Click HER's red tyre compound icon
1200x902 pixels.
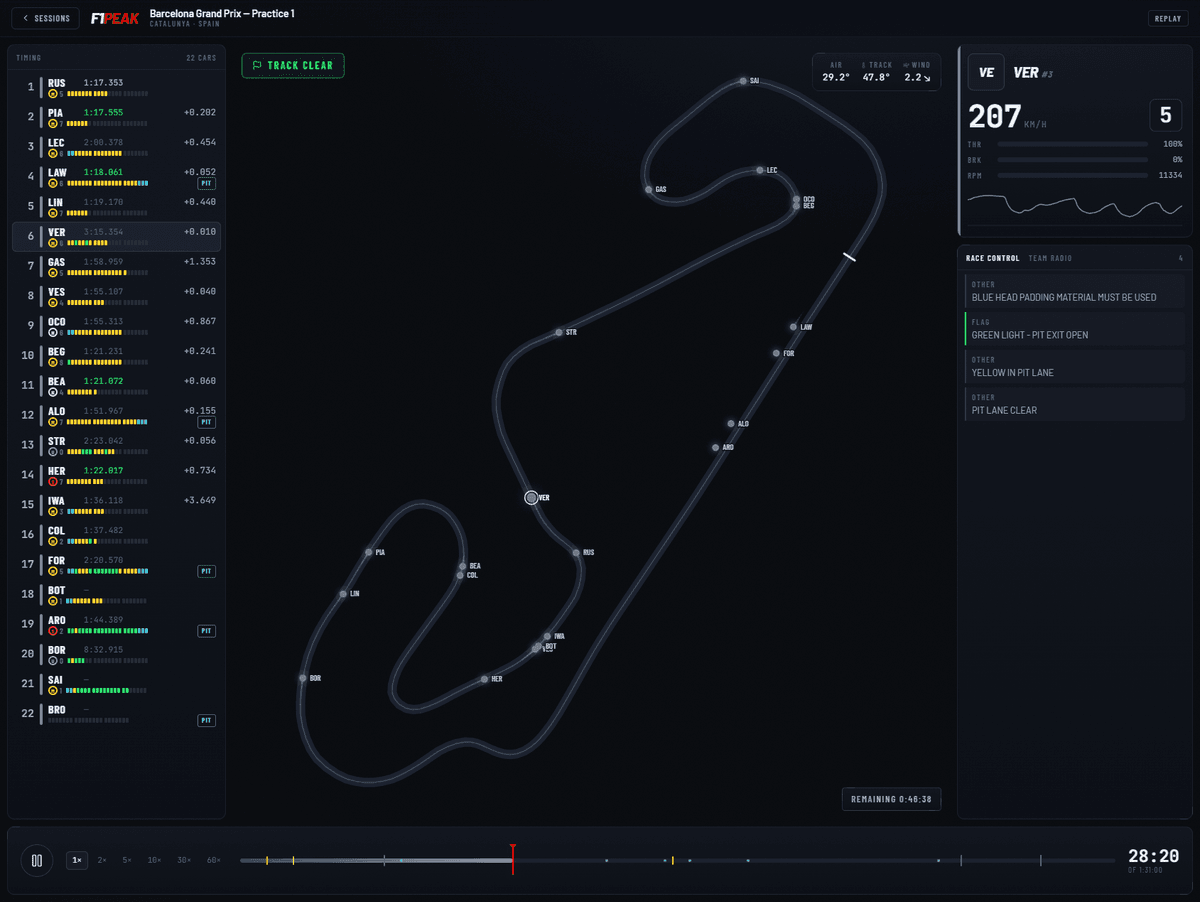(x=52, y=482)
